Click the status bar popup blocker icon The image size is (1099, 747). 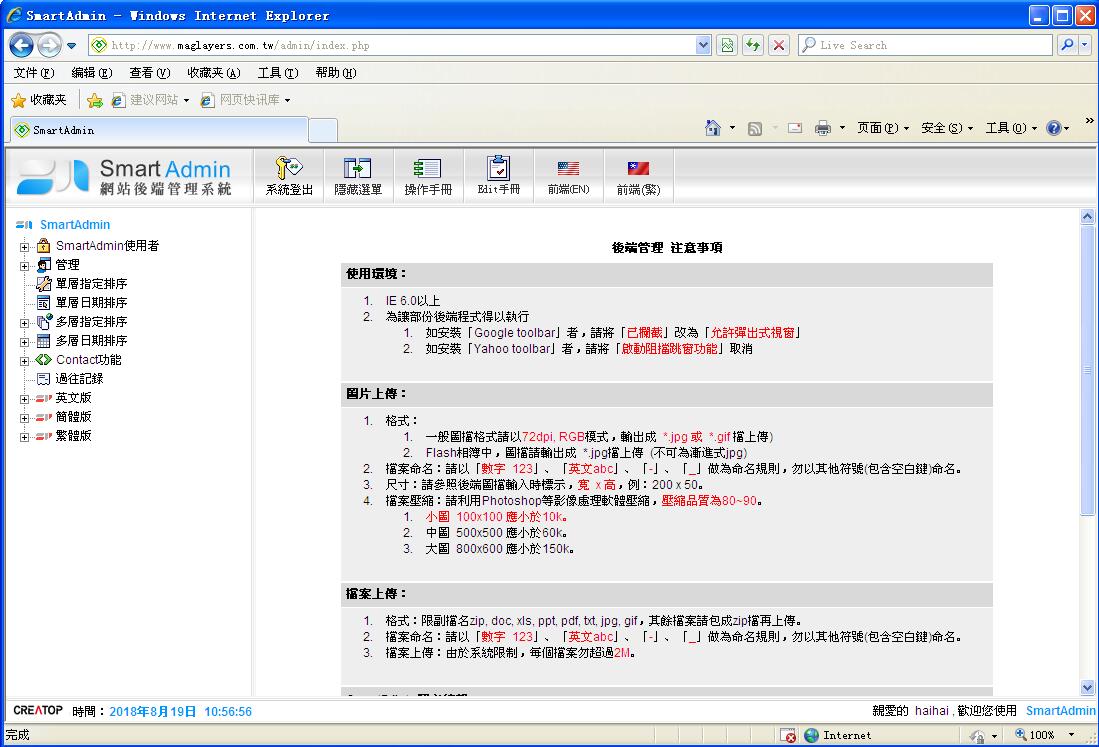pyautogui.click(x=789, y=735)
